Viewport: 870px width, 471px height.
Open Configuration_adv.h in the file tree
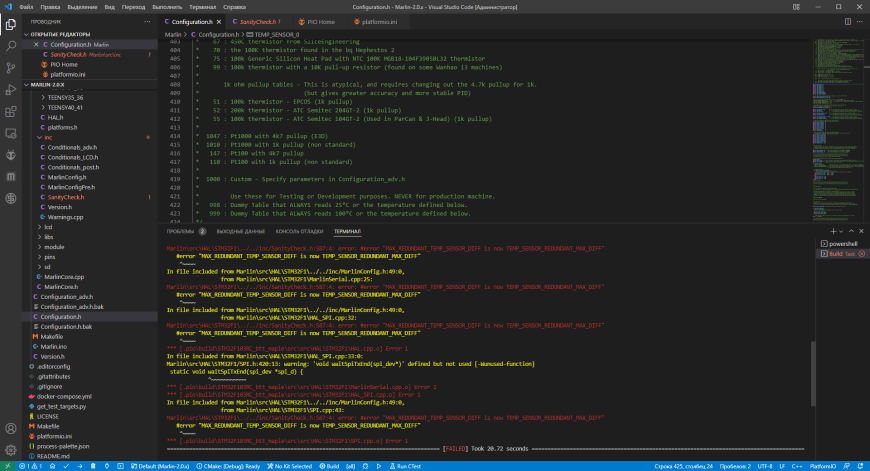coord(67,297)
